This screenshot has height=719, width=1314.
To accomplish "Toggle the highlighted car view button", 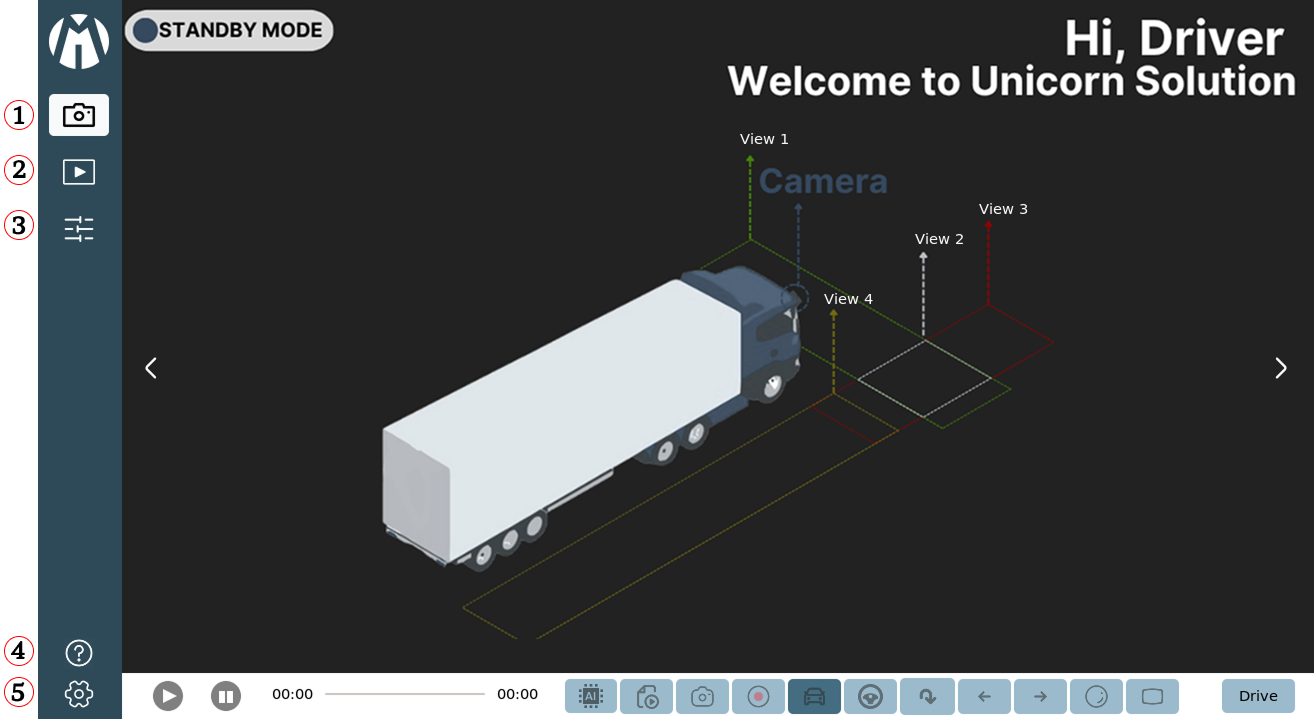I will click(814, 696).
